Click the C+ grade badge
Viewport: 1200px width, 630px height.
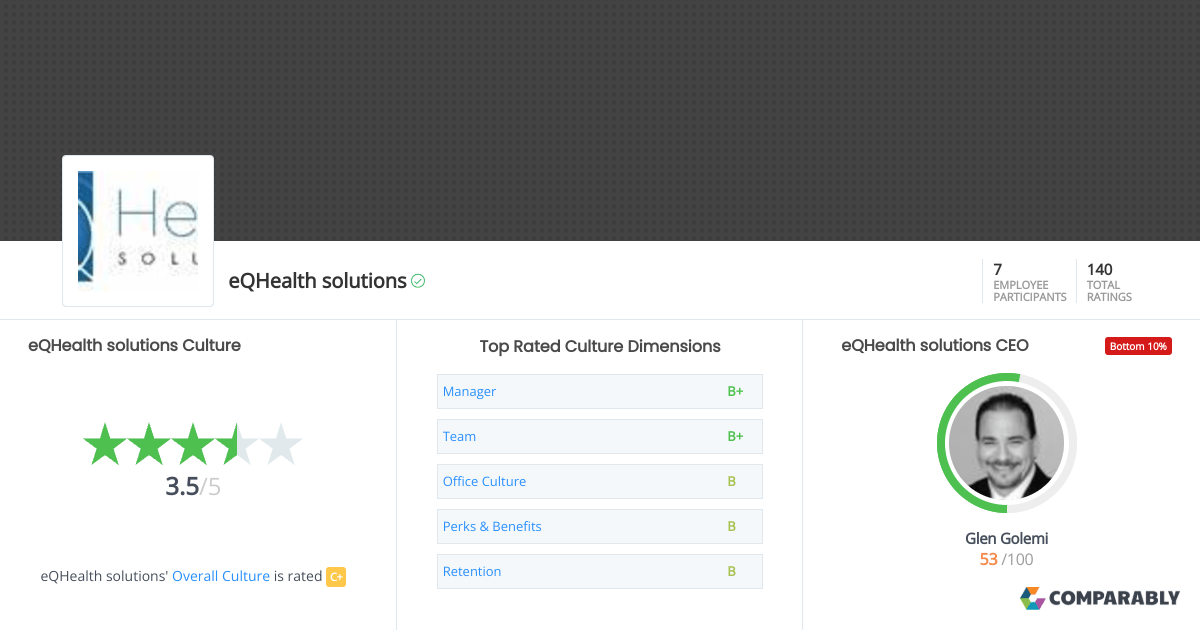tap(336, 577)
